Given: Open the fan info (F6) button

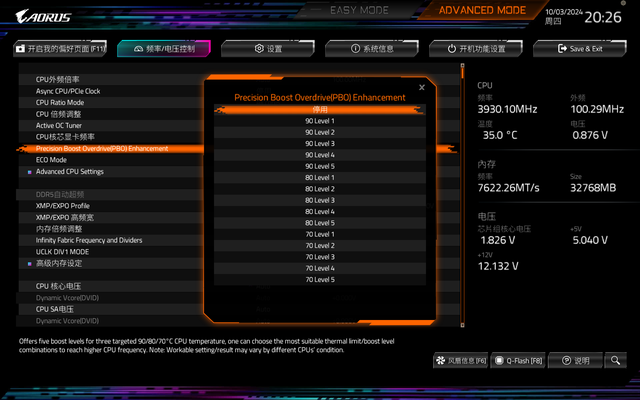Looking at the screenshot, I should [461, 360].
